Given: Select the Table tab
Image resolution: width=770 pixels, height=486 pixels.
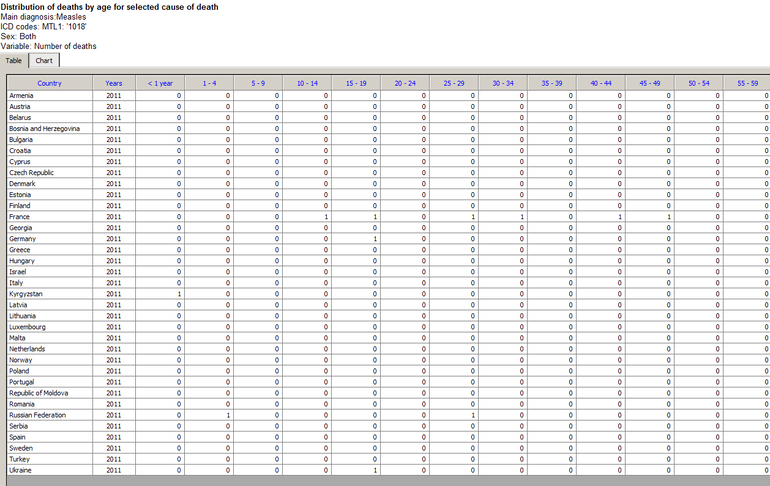Looking at the screenshot, I should [14, 61].
